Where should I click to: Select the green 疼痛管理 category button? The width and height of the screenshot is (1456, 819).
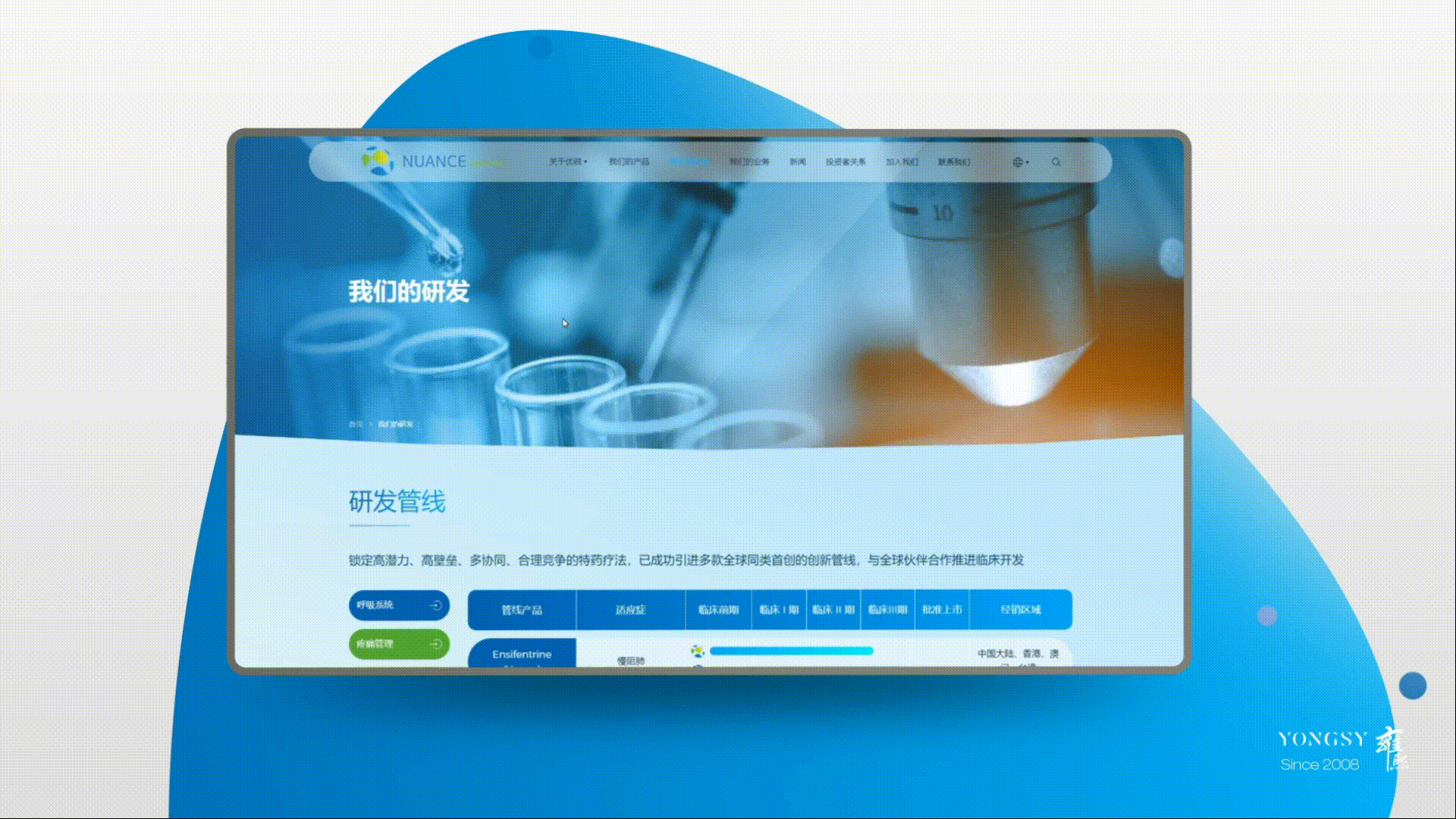[399, 644]
